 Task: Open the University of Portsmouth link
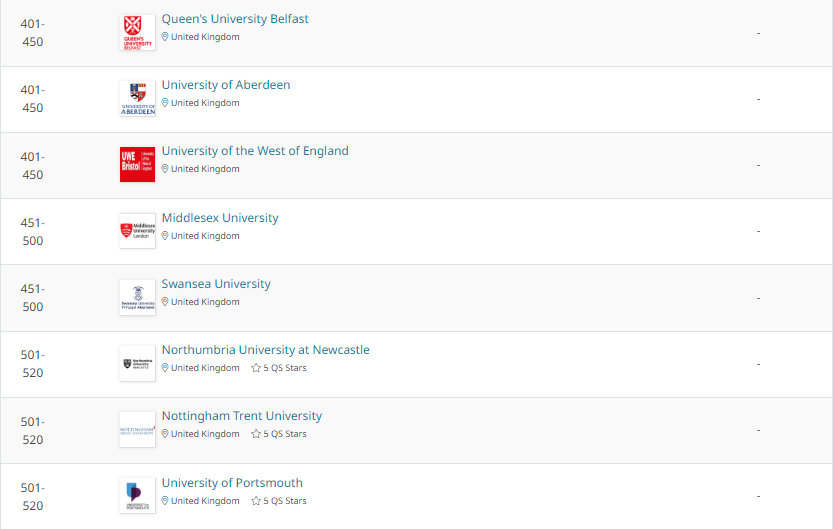tap(232, 483)
